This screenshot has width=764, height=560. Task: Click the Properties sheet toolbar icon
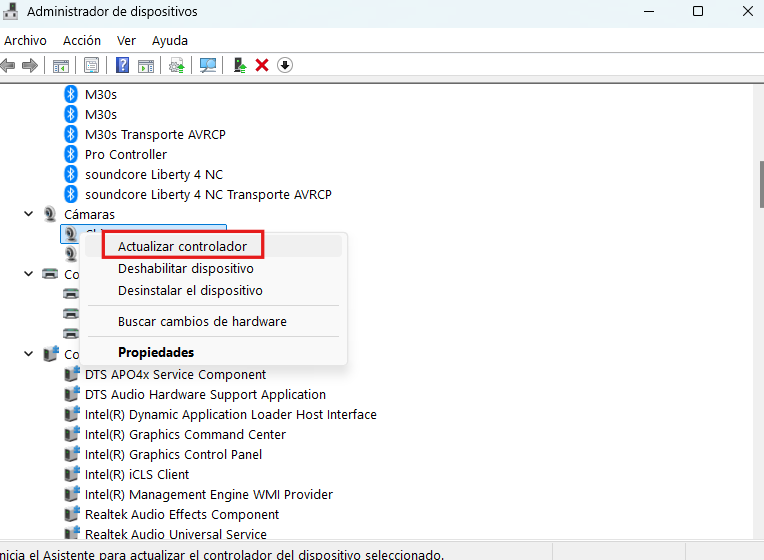tap(91, 65)
